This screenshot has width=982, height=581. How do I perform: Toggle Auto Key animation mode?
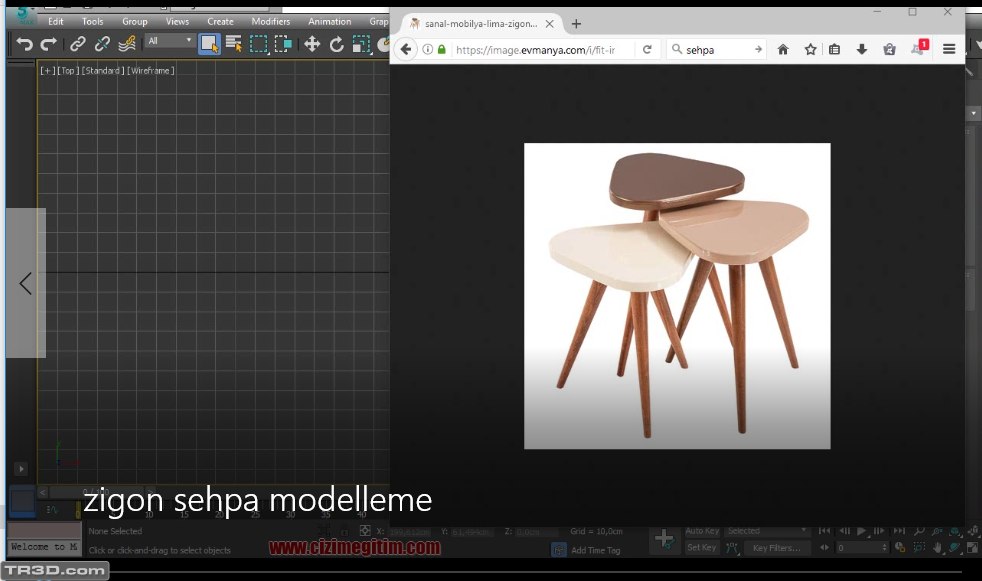[702, 531]
